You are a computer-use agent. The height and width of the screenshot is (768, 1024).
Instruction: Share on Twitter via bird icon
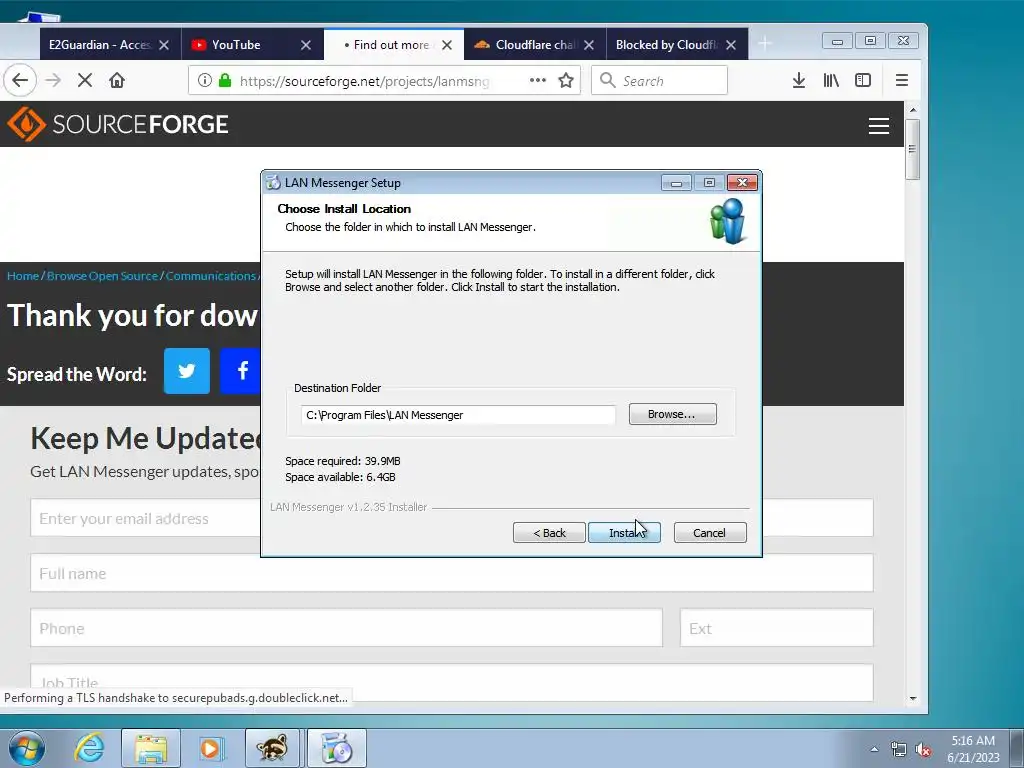(187, 371)
